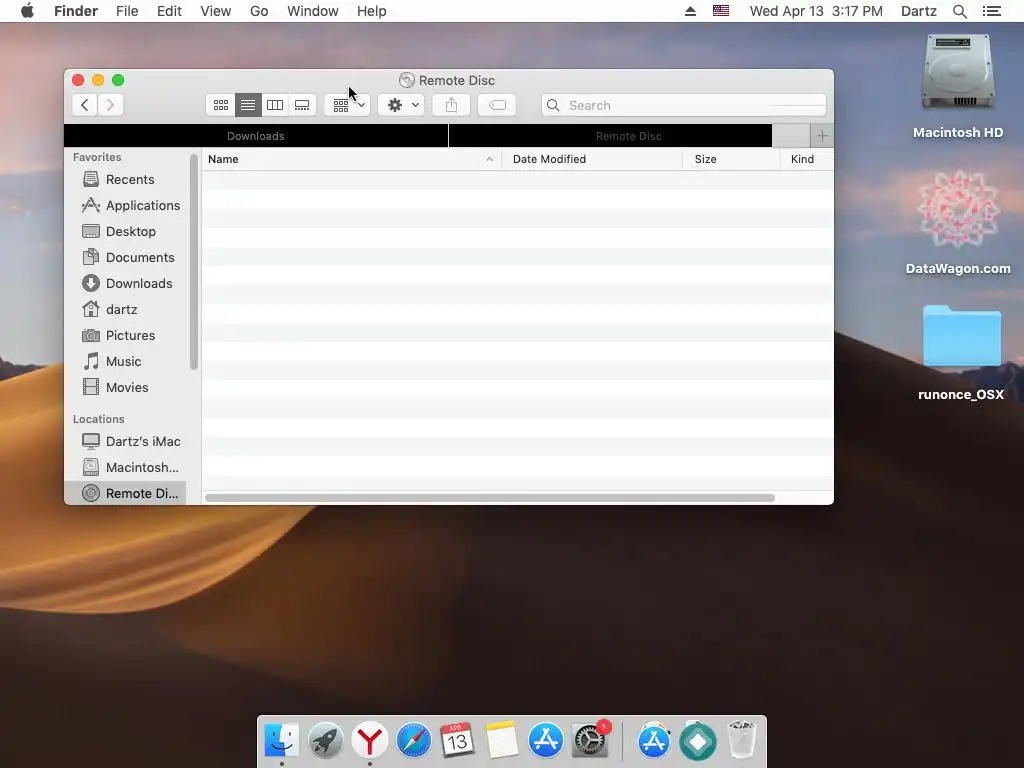1024x768 pixels.
Task: Go forward with the right chevron
Action: (x=110, y=105)
